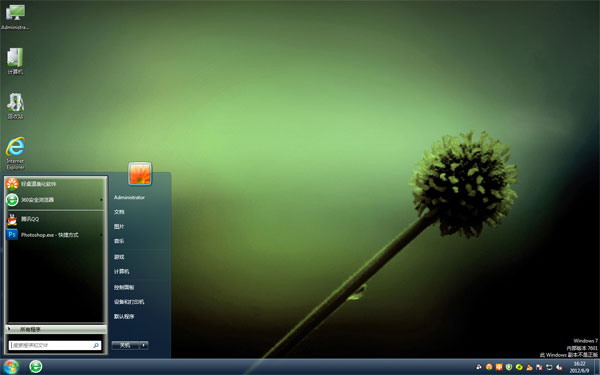The height and width of the screenshot is (375, 600).
Task: Open 文档 documents in the Start menu
Action: pos(119,212)
